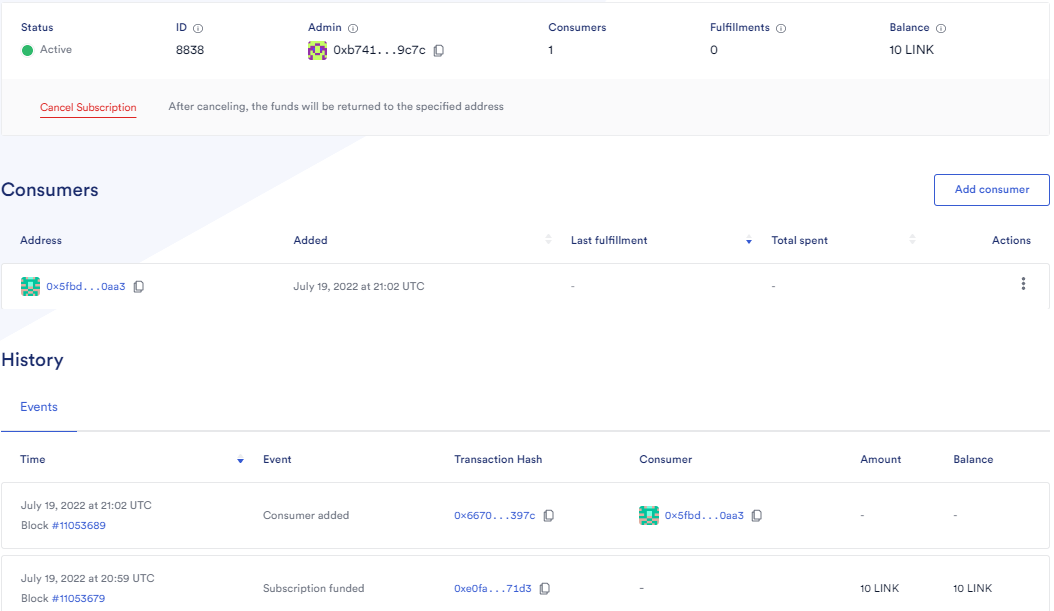Click the History heading
Screen dimensions: 1054x611
pos(32,360)
